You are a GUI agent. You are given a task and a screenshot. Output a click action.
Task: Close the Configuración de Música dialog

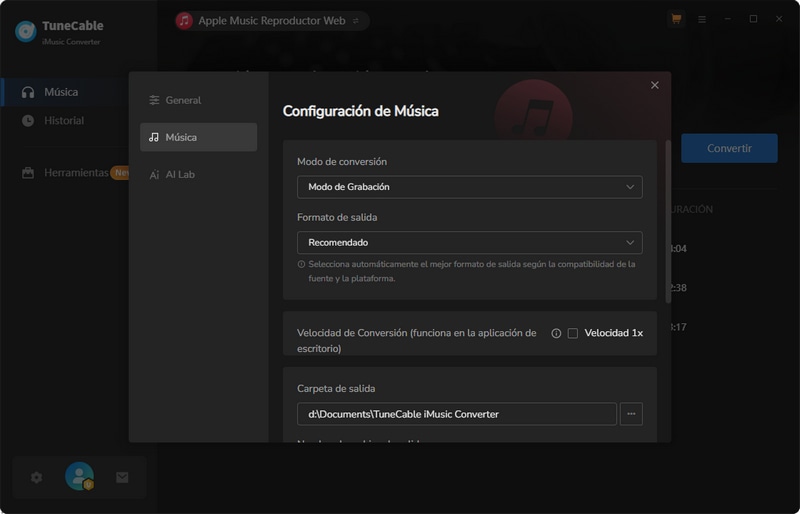[x=655, y=85]
